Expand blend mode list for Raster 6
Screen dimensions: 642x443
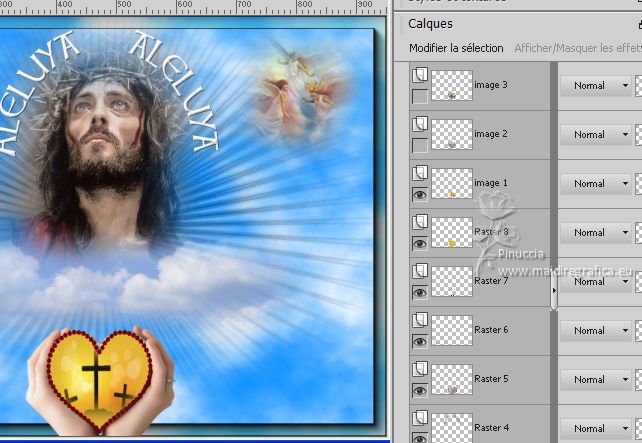596,330
